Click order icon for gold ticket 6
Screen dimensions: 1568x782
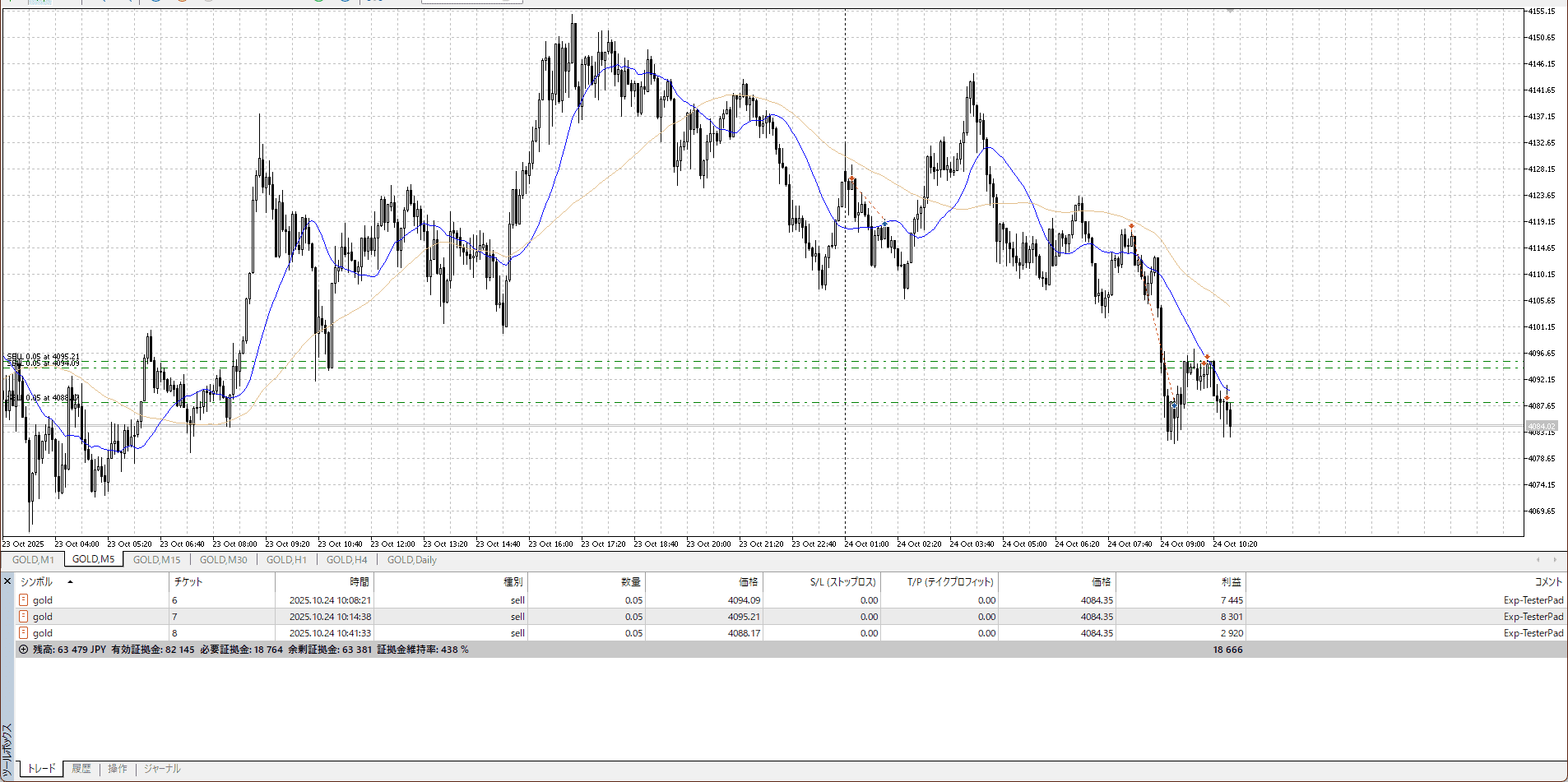point(24,600)
